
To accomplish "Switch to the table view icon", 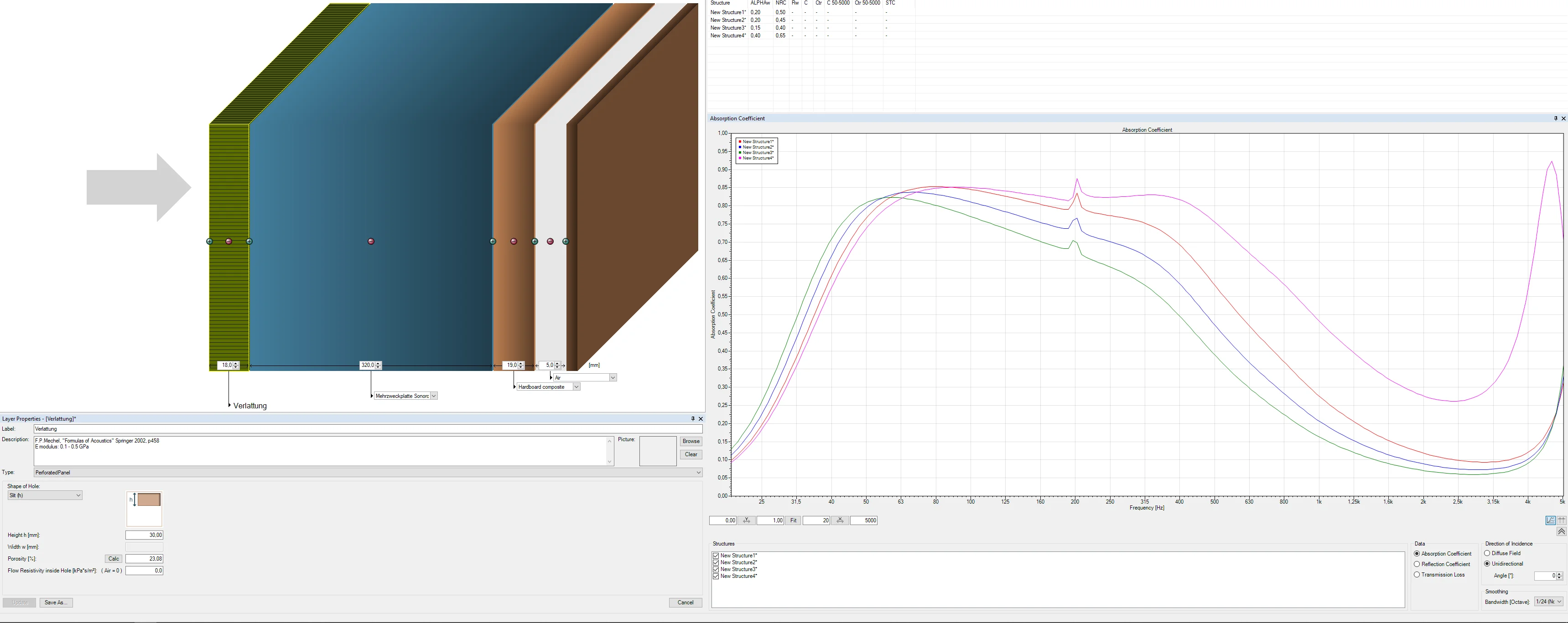I will [x=1561, y=520].
